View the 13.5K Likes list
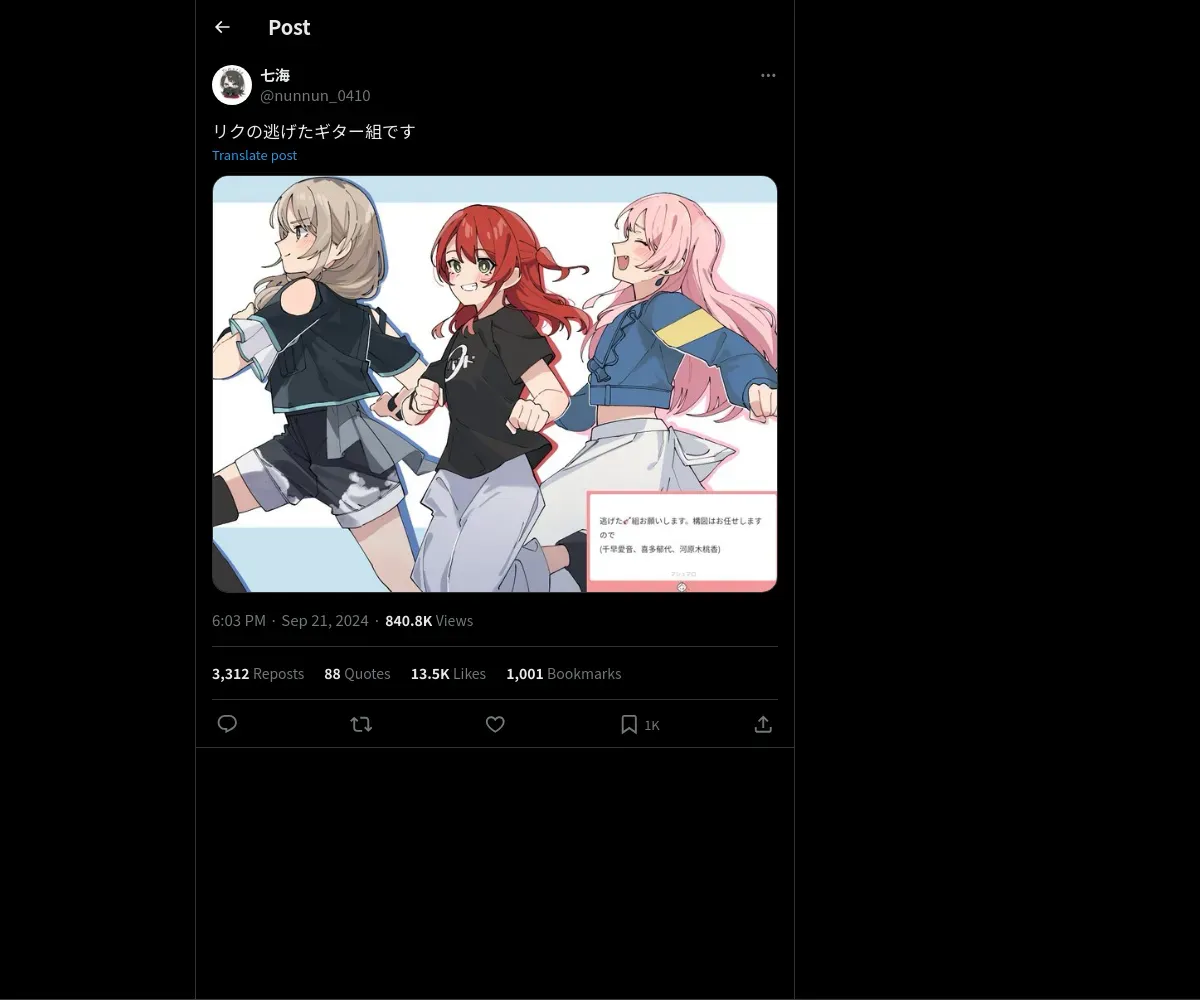Viewport: 1200px width, 1000px height. pos(448,674)
